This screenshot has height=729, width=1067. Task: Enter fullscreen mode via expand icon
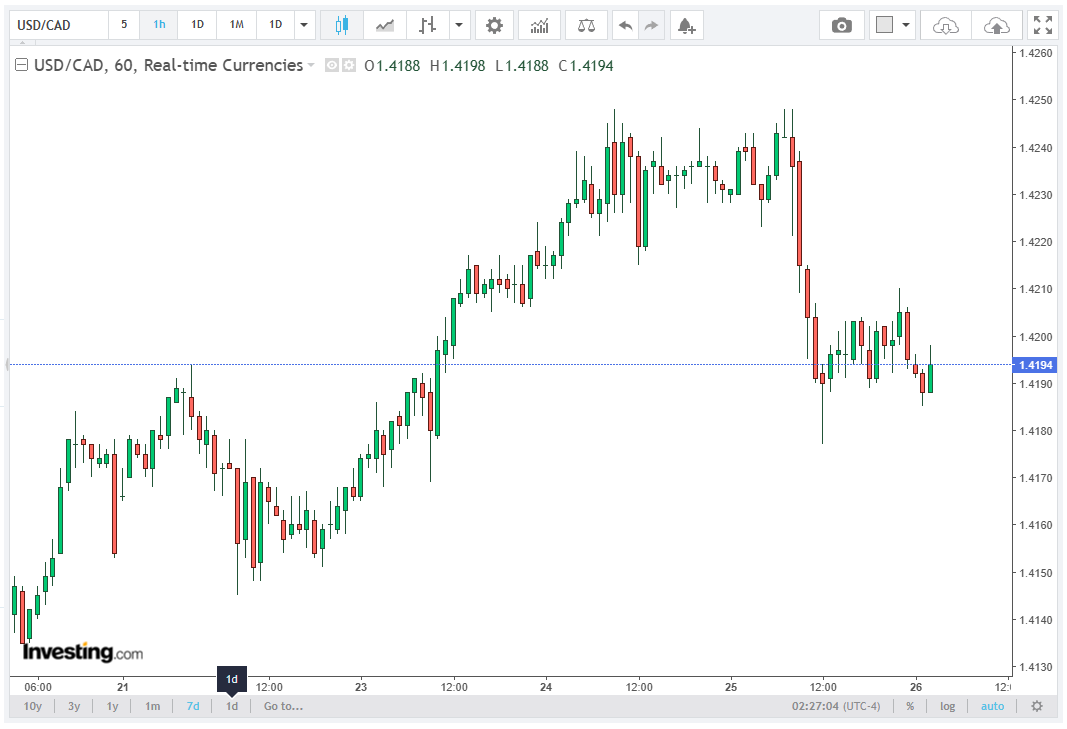[x=1043, y=25]
